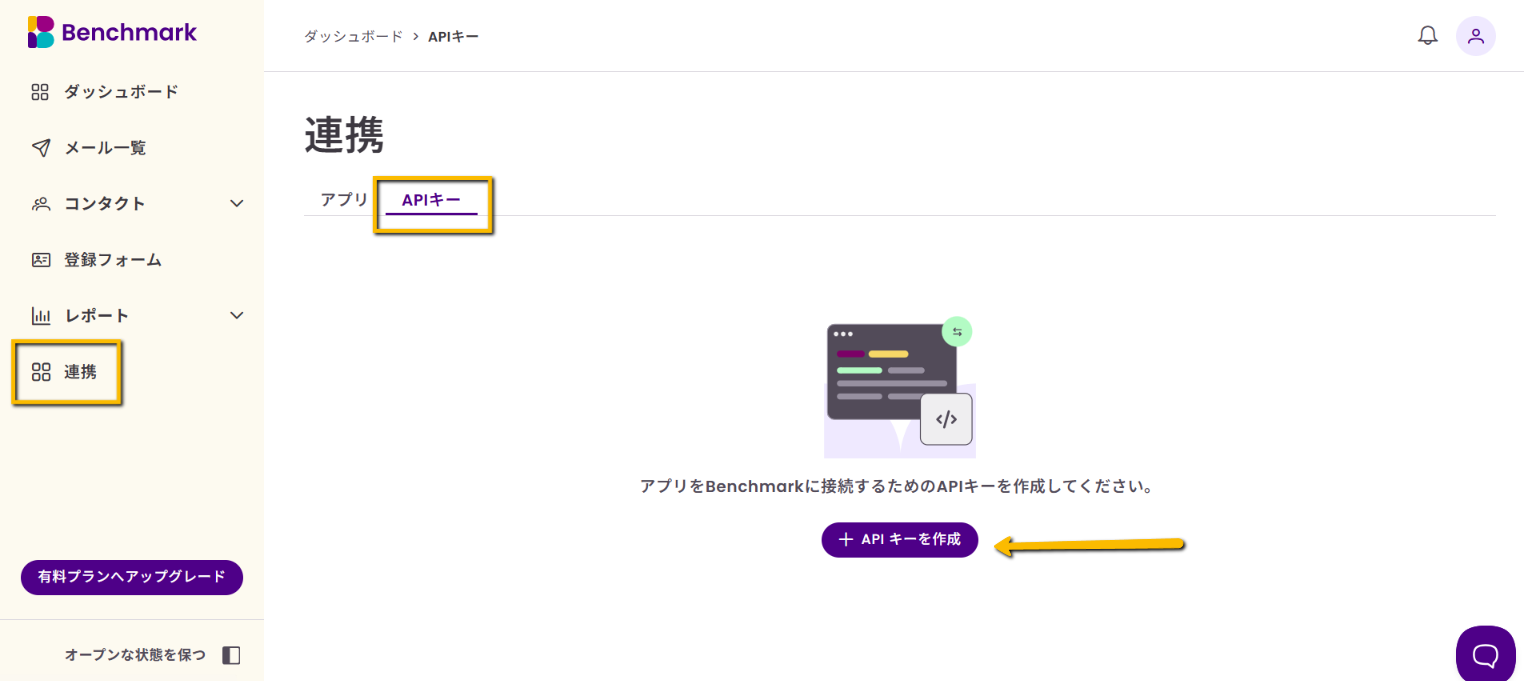Open the user profile avatar
Viewport: 1524px width, 681px height.
coord(1475,36)
